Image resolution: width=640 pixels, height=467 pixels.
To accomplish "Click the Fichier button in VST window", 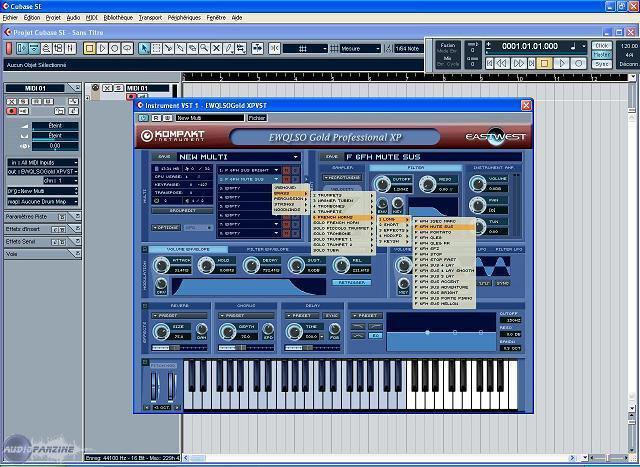I will 257,118.
